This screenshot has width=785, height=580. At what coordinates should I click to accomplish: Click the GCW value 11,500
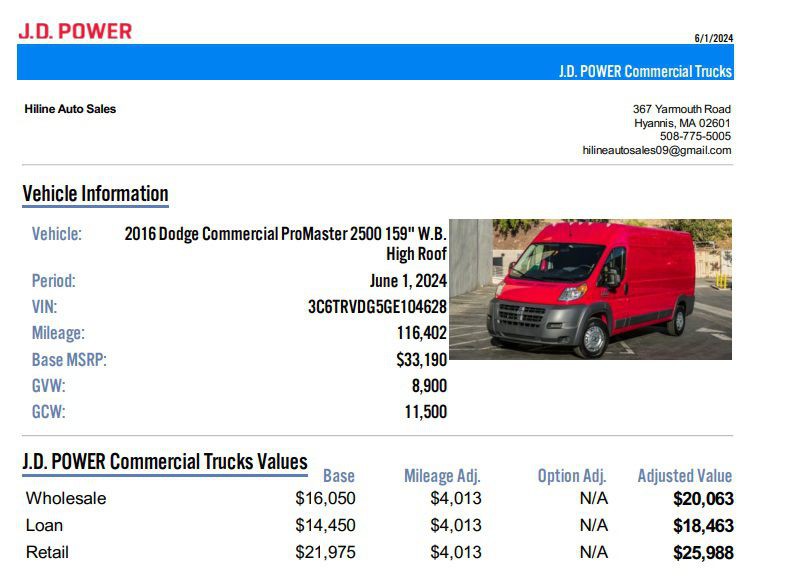coord(426,412)
